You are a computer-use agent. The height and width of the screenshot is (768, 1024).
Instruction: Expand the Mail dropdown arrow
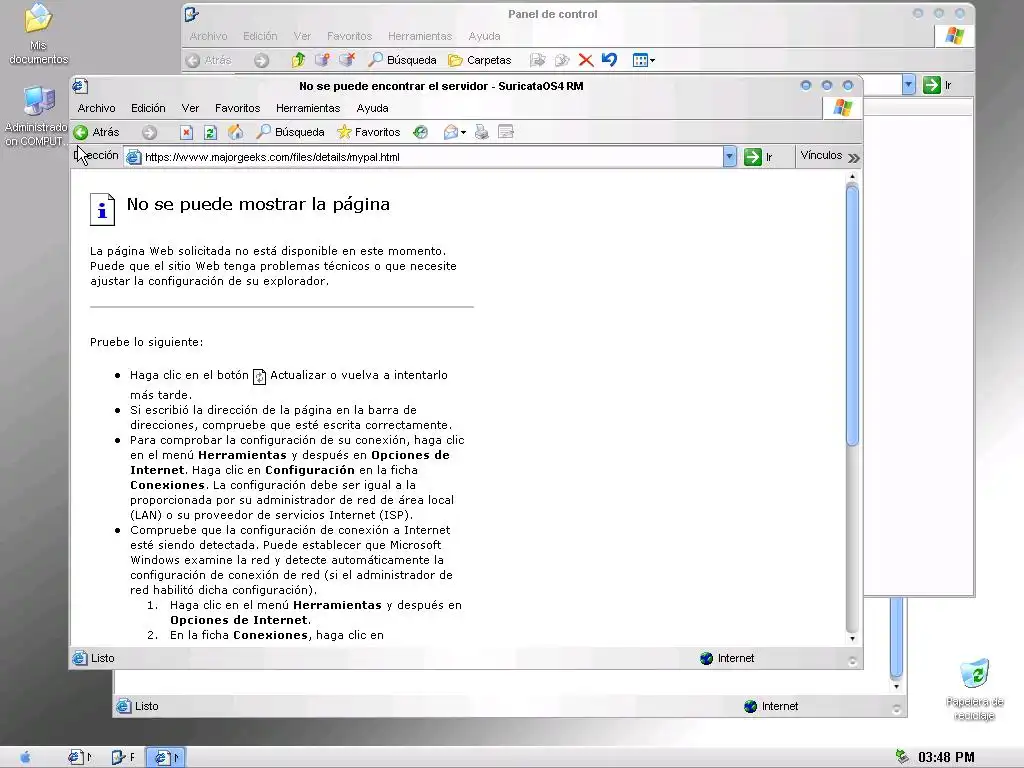point(463,133)
